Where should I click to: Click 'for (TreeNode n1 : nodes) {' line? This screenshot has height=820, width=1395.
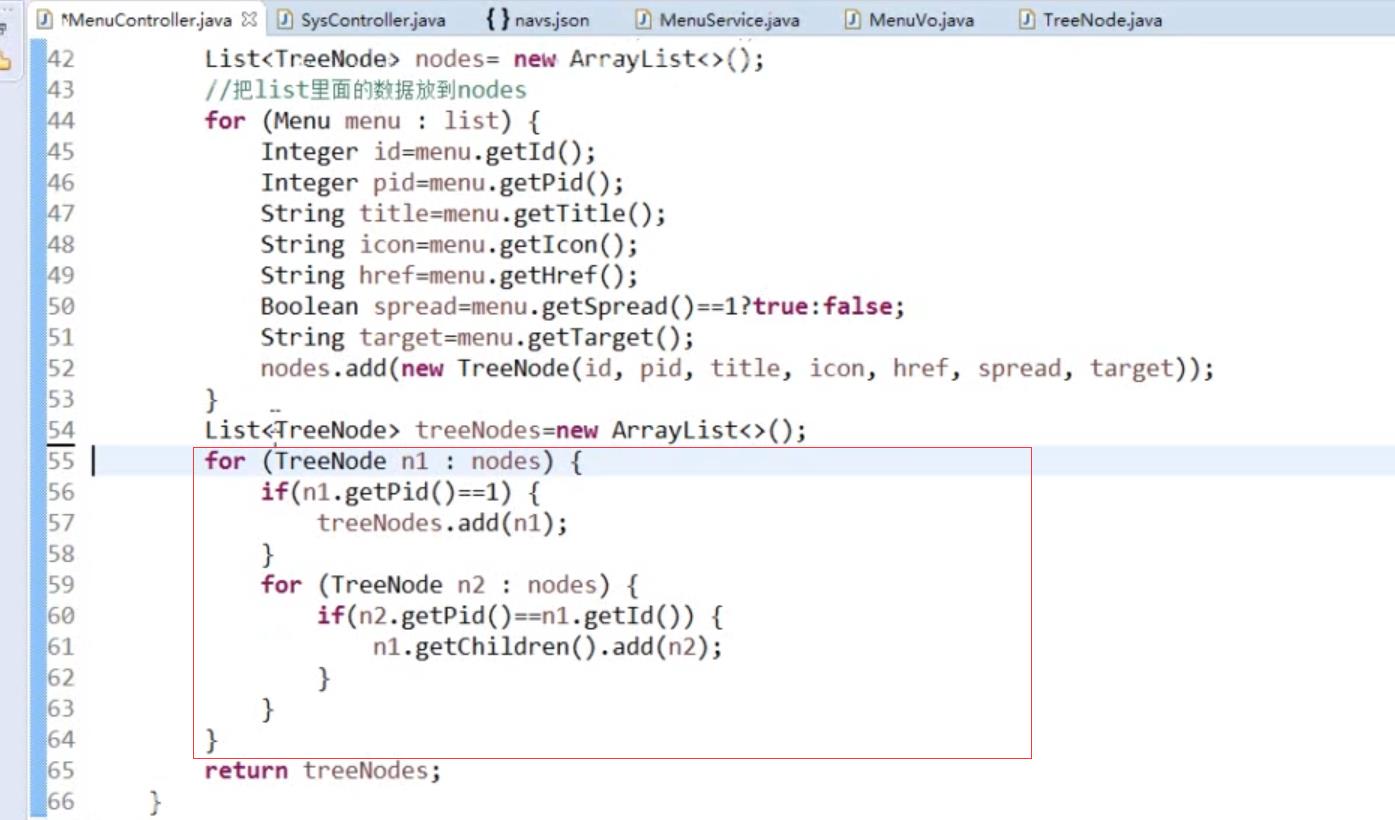point(393,462)
